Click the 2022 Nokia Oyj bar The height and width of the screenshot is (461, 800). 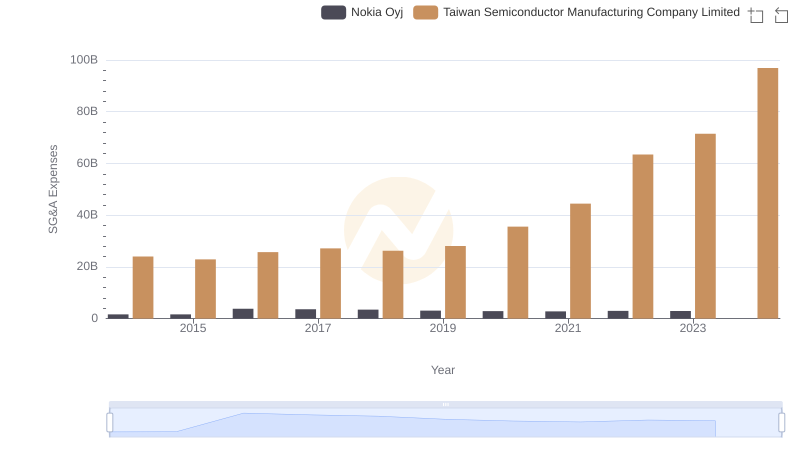(x=618, y=315)
